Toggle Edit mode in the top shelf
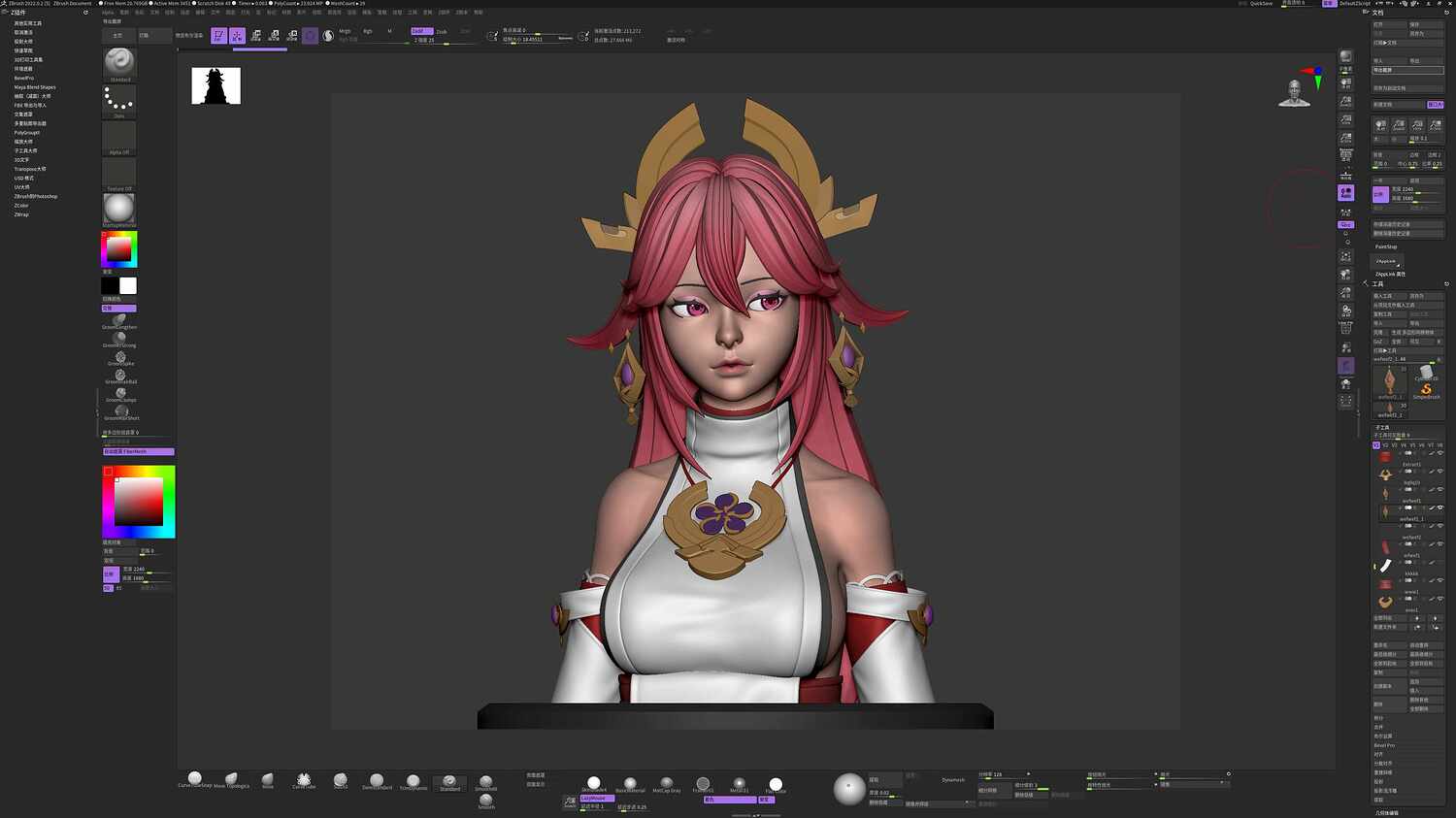The height and width of the screenshot is (818, 1456). coord(219,36)
